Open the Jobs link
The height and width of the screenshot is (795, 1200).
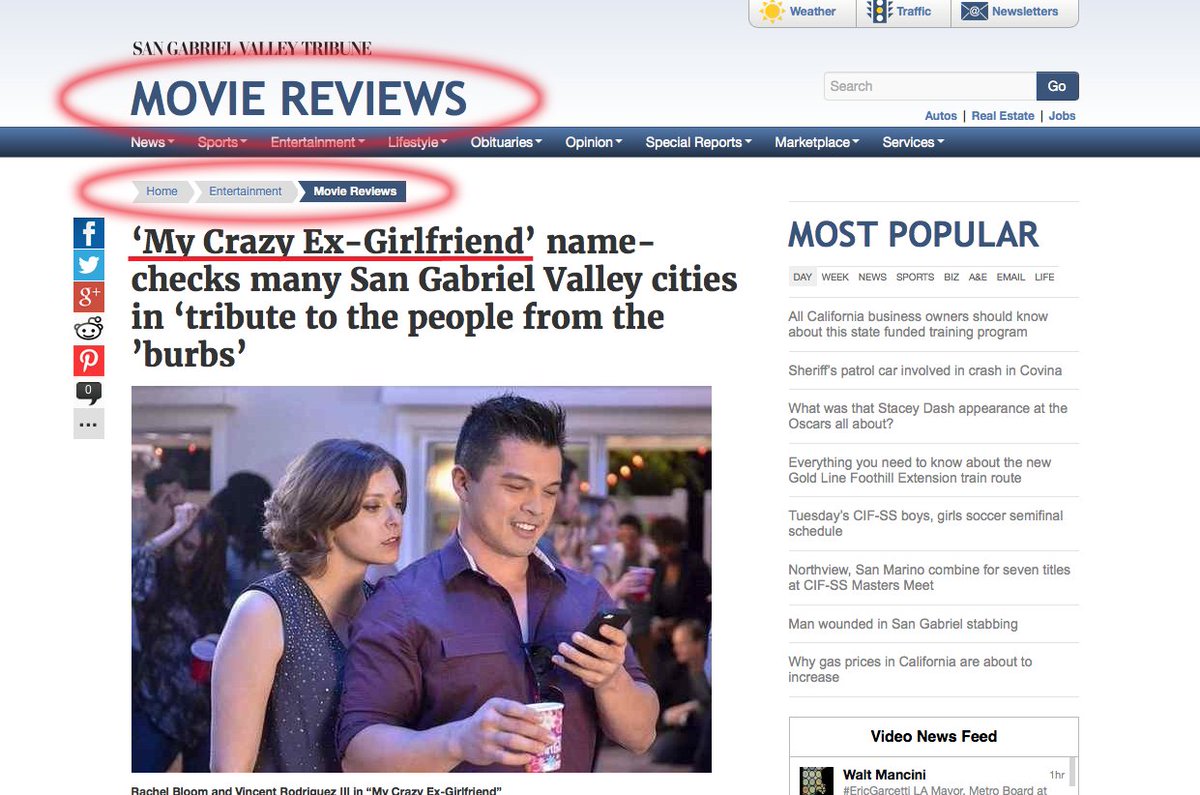click(1062, 116)
